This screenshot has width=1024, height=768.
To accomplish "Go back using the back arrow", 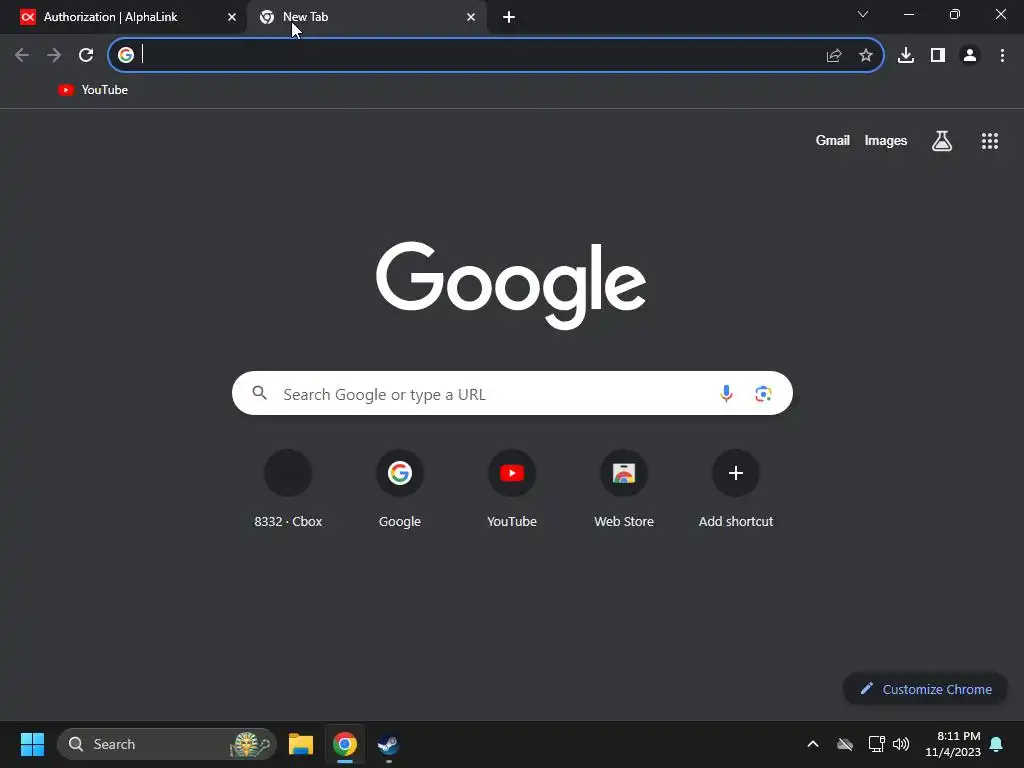I will 22,55.
